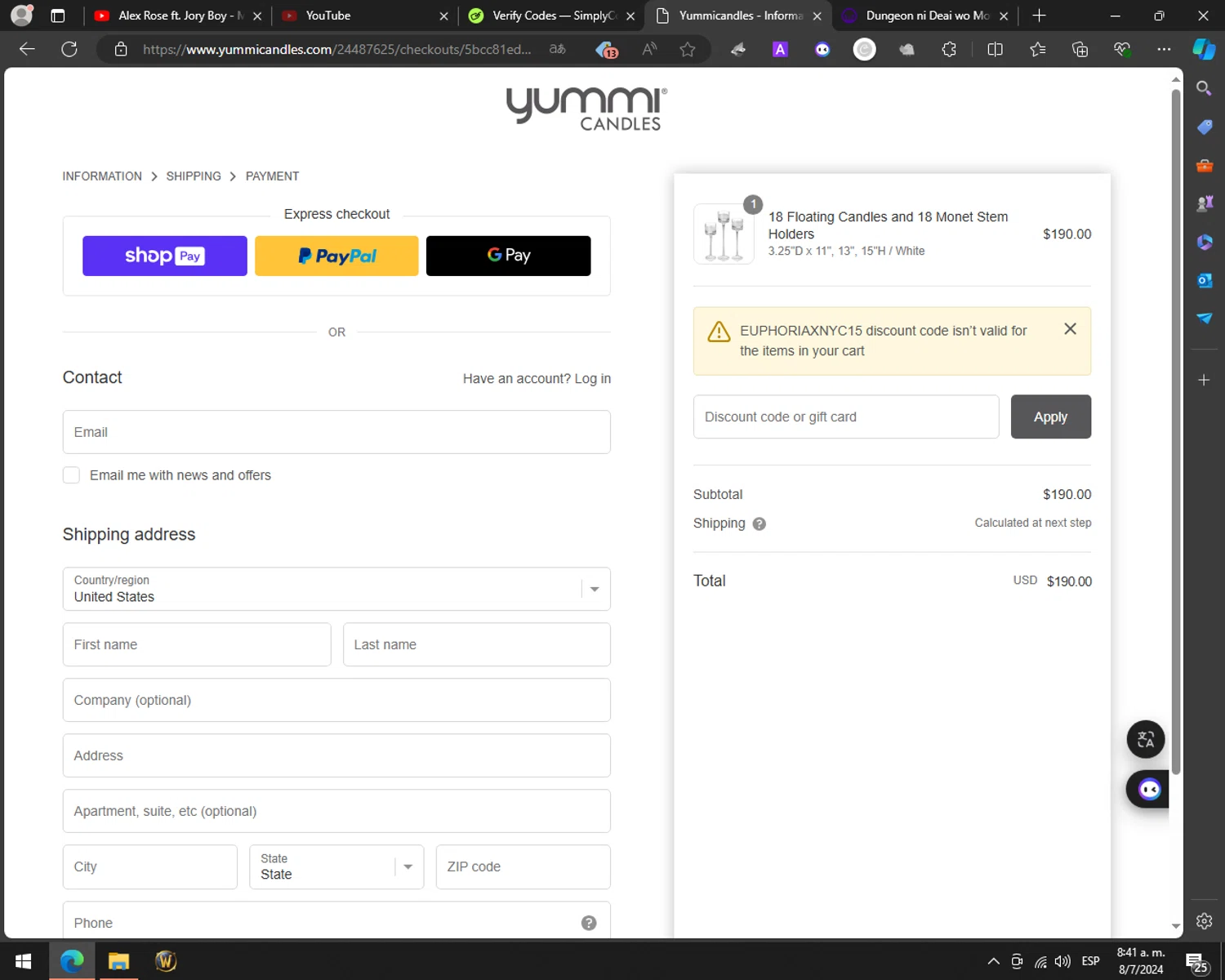
Task: Click the sidebar Search icon
Action: pyautogui.click(x=1204, y=88)
